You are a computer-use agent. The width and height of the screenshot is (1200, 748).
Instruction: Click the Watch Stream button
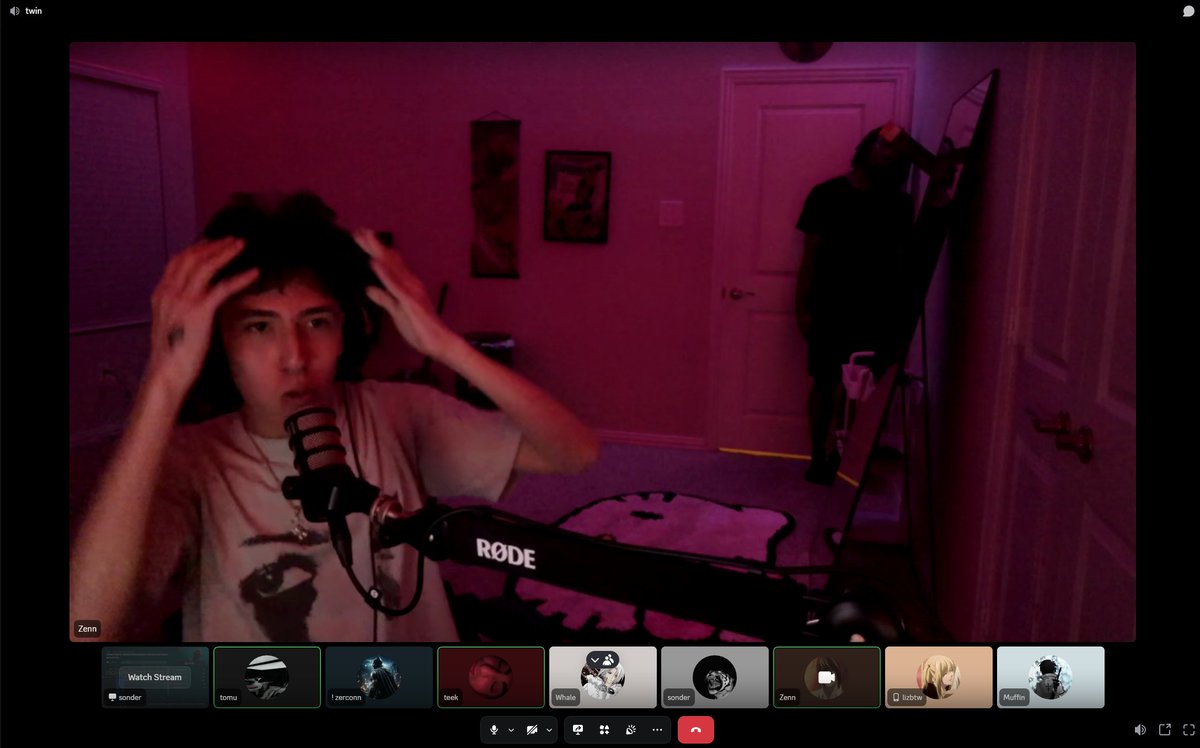coord(155,677)
